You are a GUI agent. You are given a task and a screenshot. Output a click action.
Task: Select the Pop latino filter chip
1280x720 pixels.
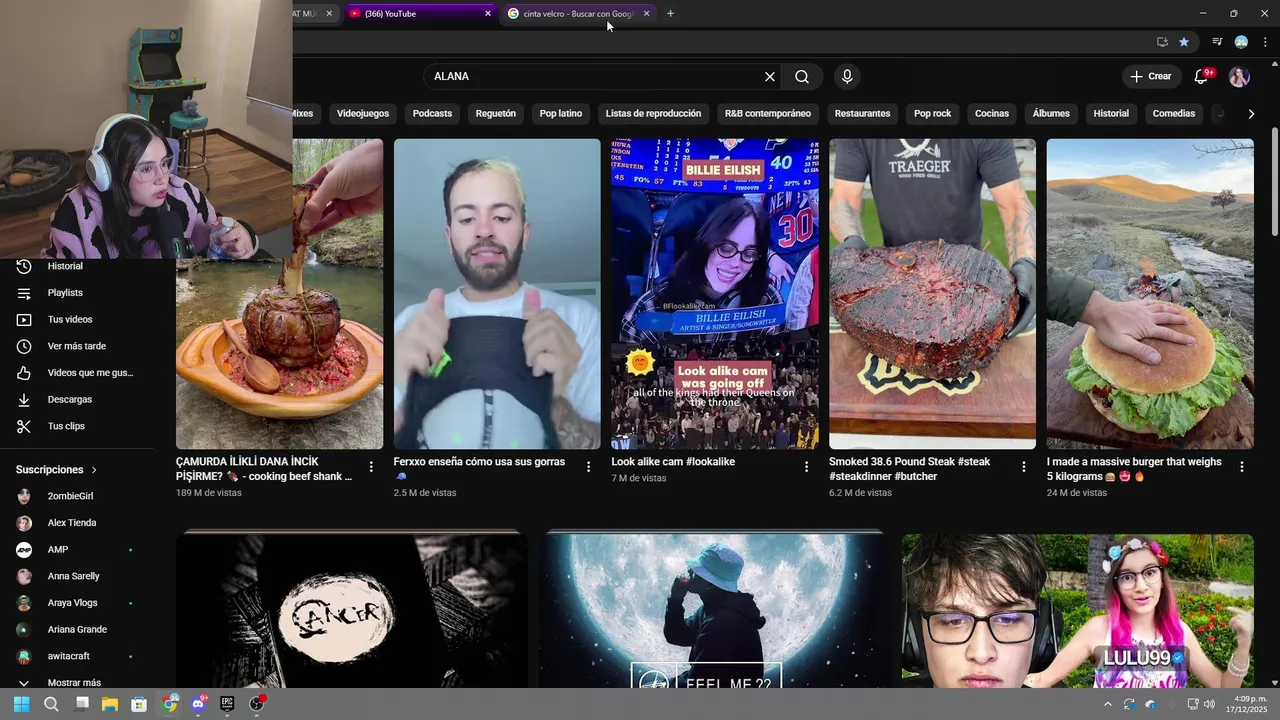pos(561,113)
